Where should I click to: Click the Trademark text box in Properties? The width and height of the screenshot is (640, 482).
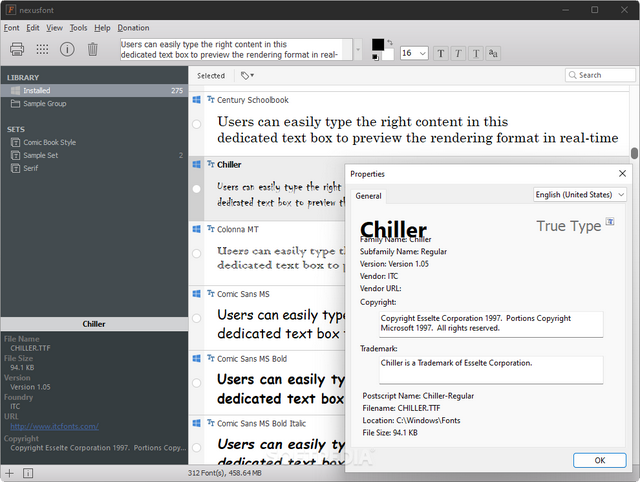(x=491, y=370)
